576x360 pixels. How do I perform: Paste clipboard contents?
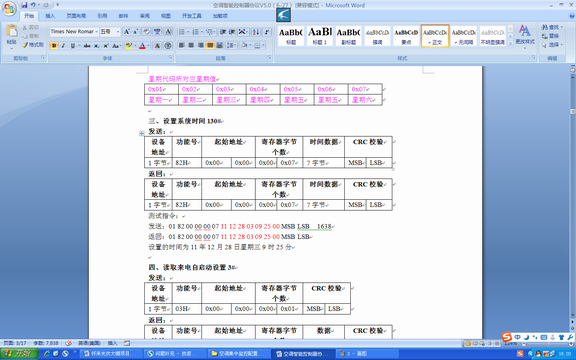11,37
